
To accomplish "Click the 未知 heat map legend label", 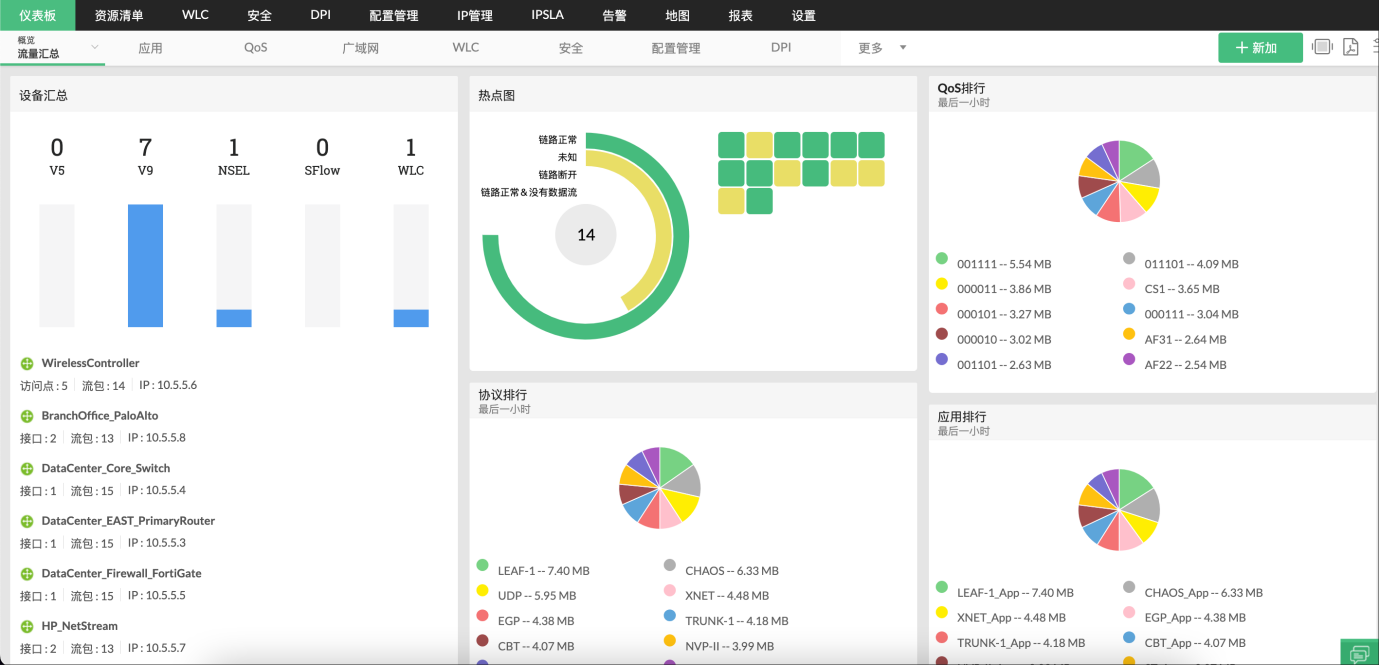I will pyautogui.click(x=567, y=157).
